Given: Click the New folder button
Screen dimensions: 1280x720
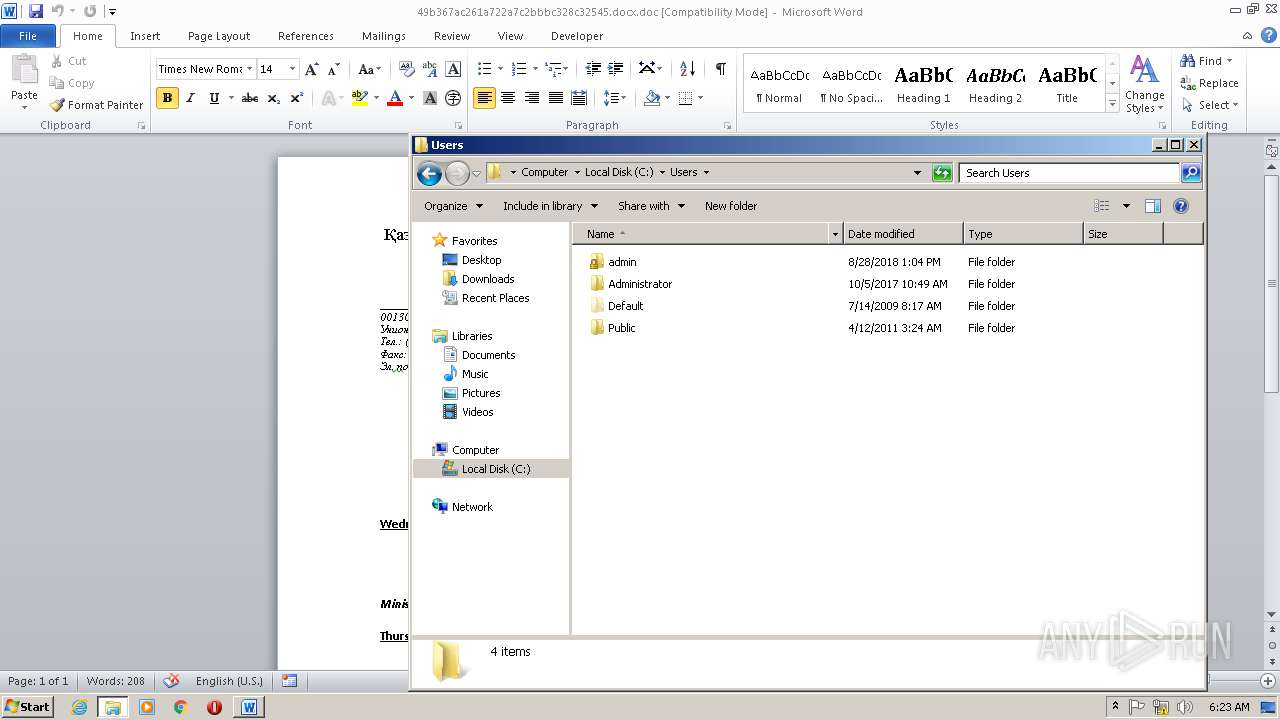Looking at the screenshot, I should point(731,206).
